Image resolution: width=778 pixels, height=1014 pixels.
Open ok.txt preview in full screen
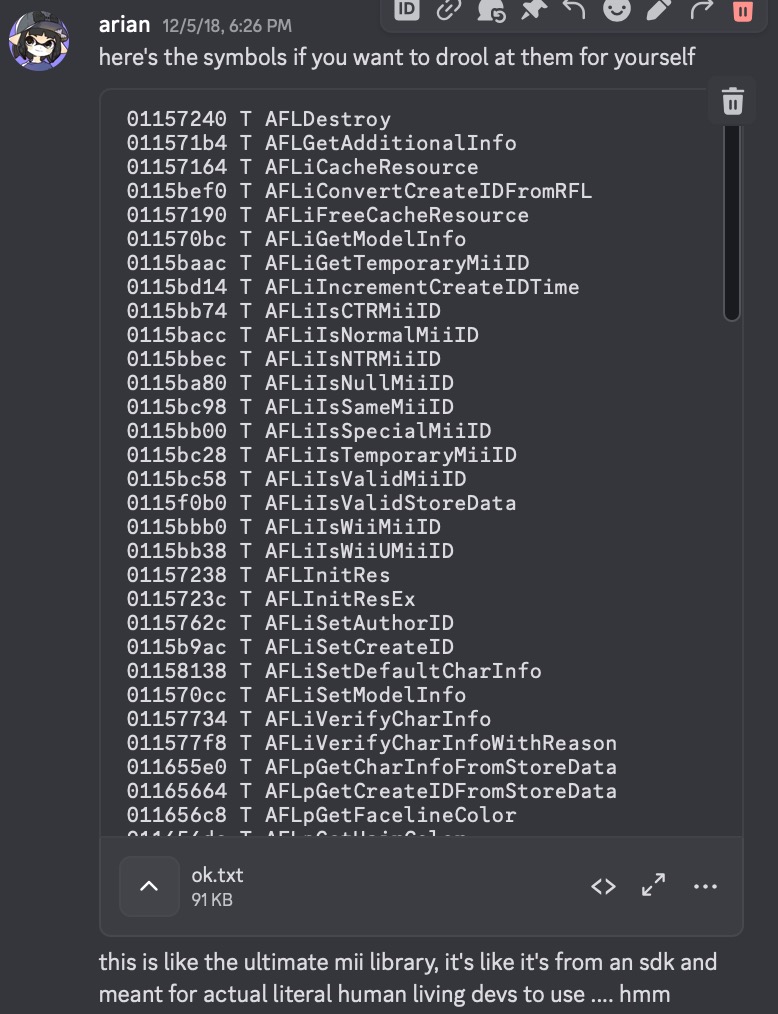[654, 886]
